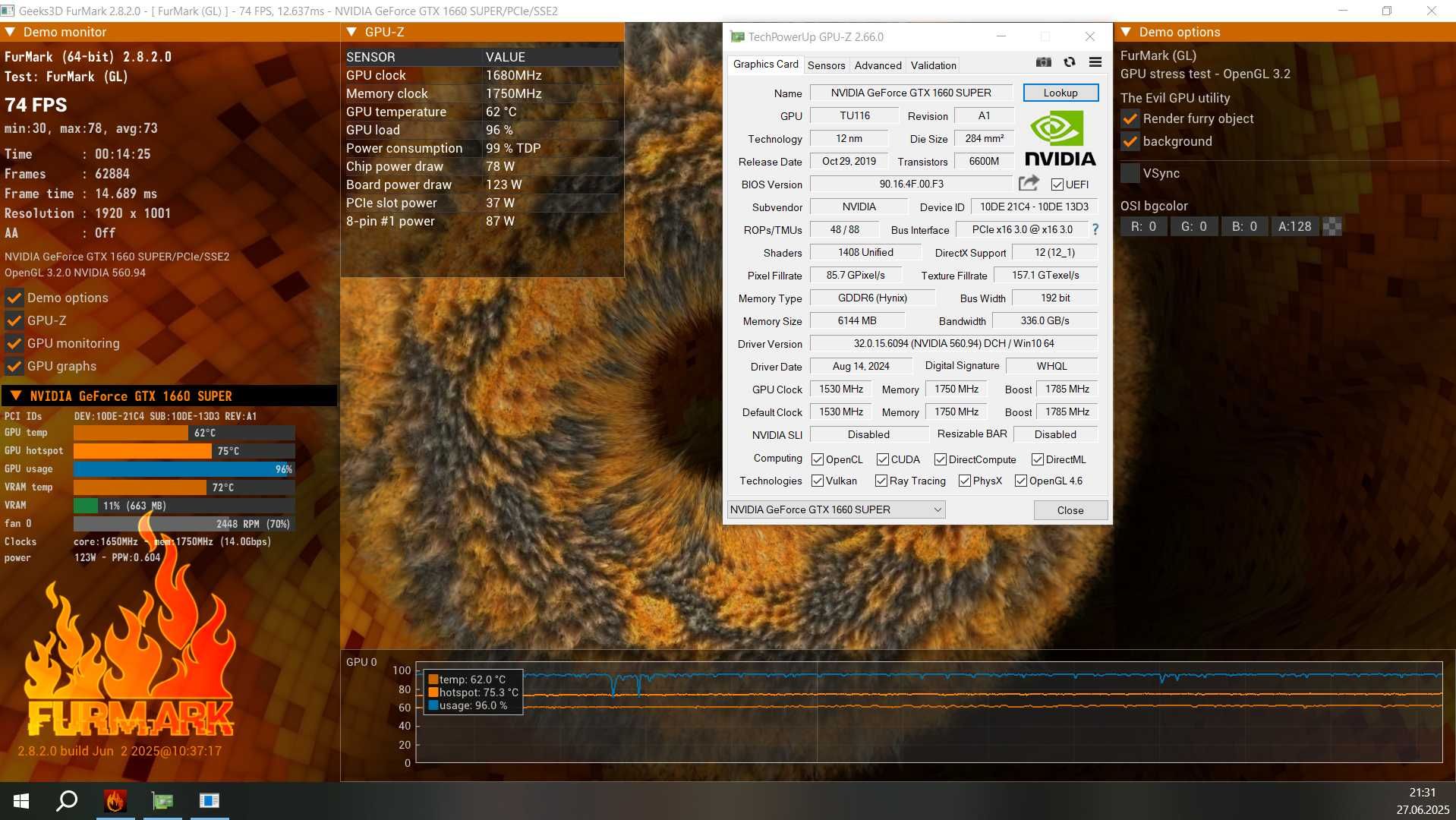Collapse the Demo options panel
Viewport: 1456px width, 820px height.
[x=1126, y=32]
